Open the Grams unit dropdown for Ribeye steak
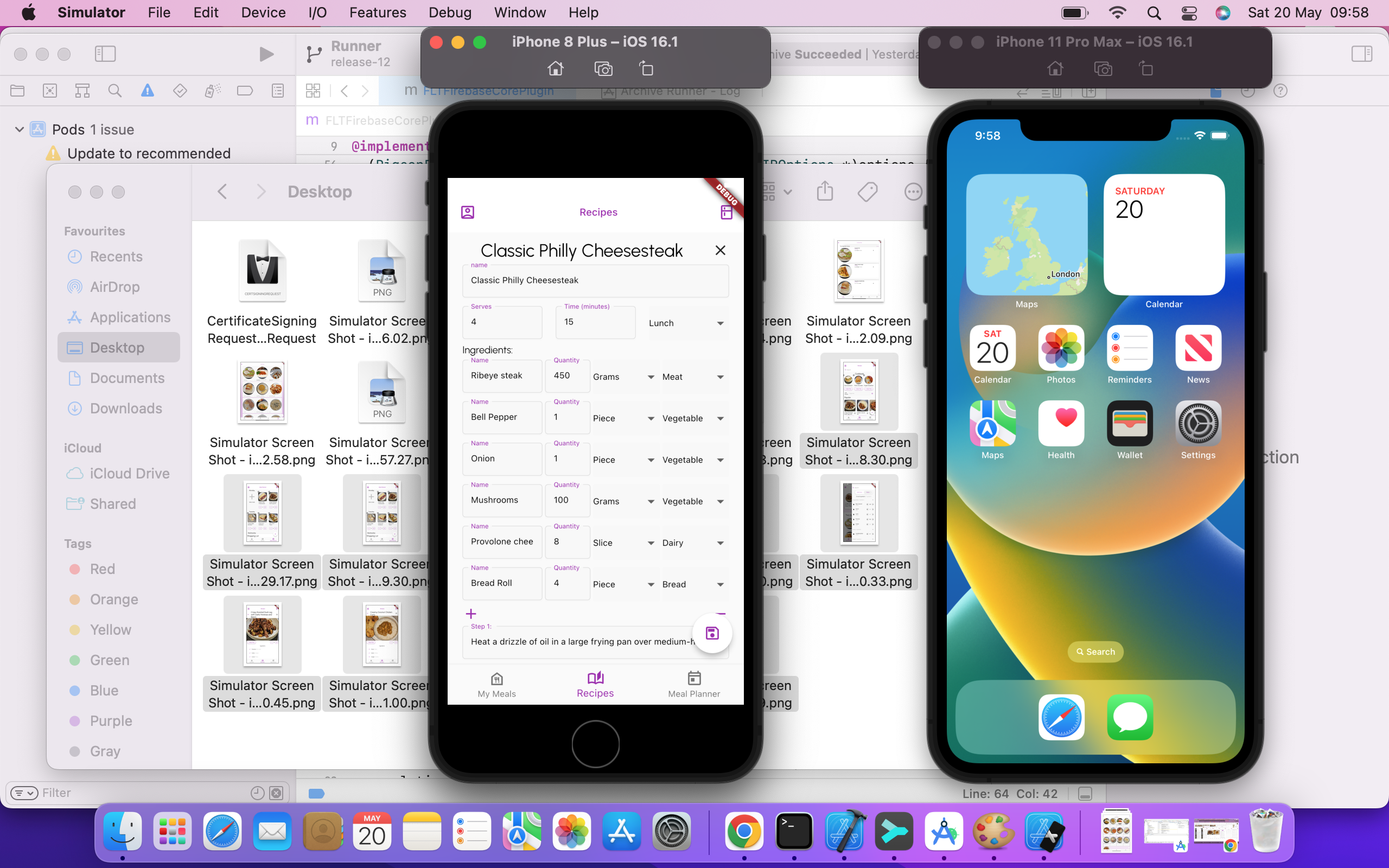This screenshot has height=868, width=1389. pos(623,377)
